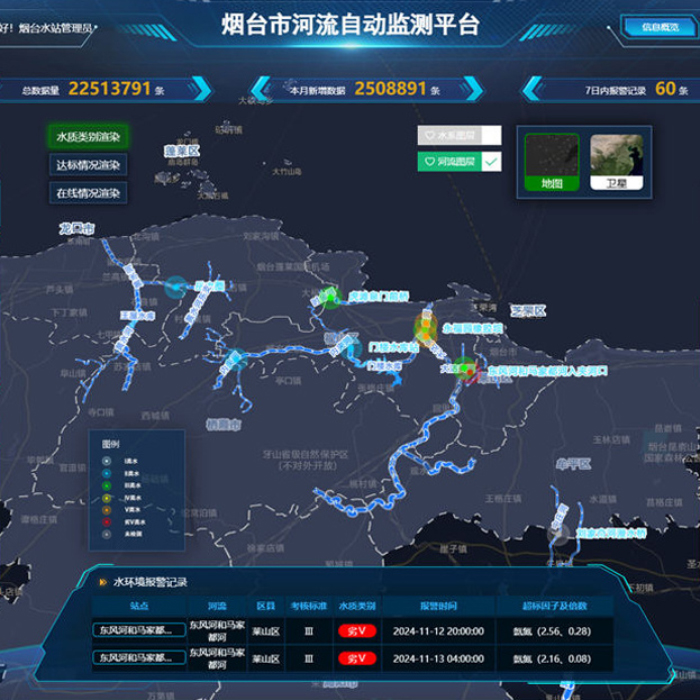
Task: Click the arrow icon beside 水环境报警记录
Action: 103,582
